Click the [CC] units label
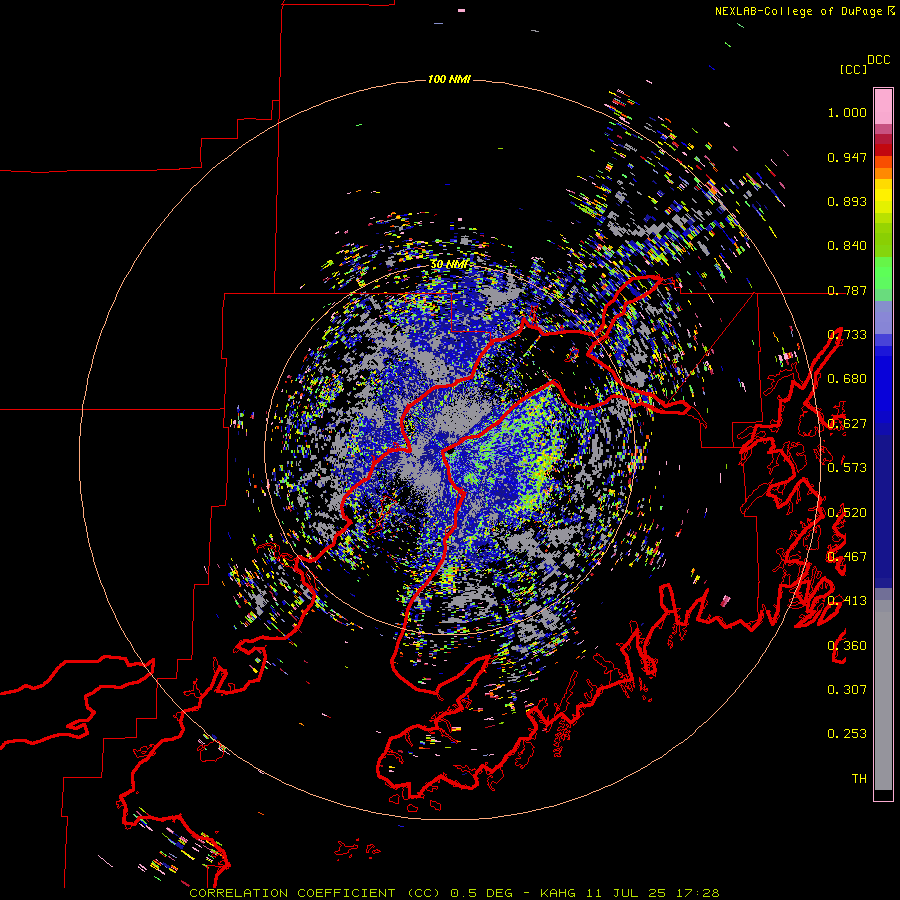 pyautogui.click(x=853, y=69)
